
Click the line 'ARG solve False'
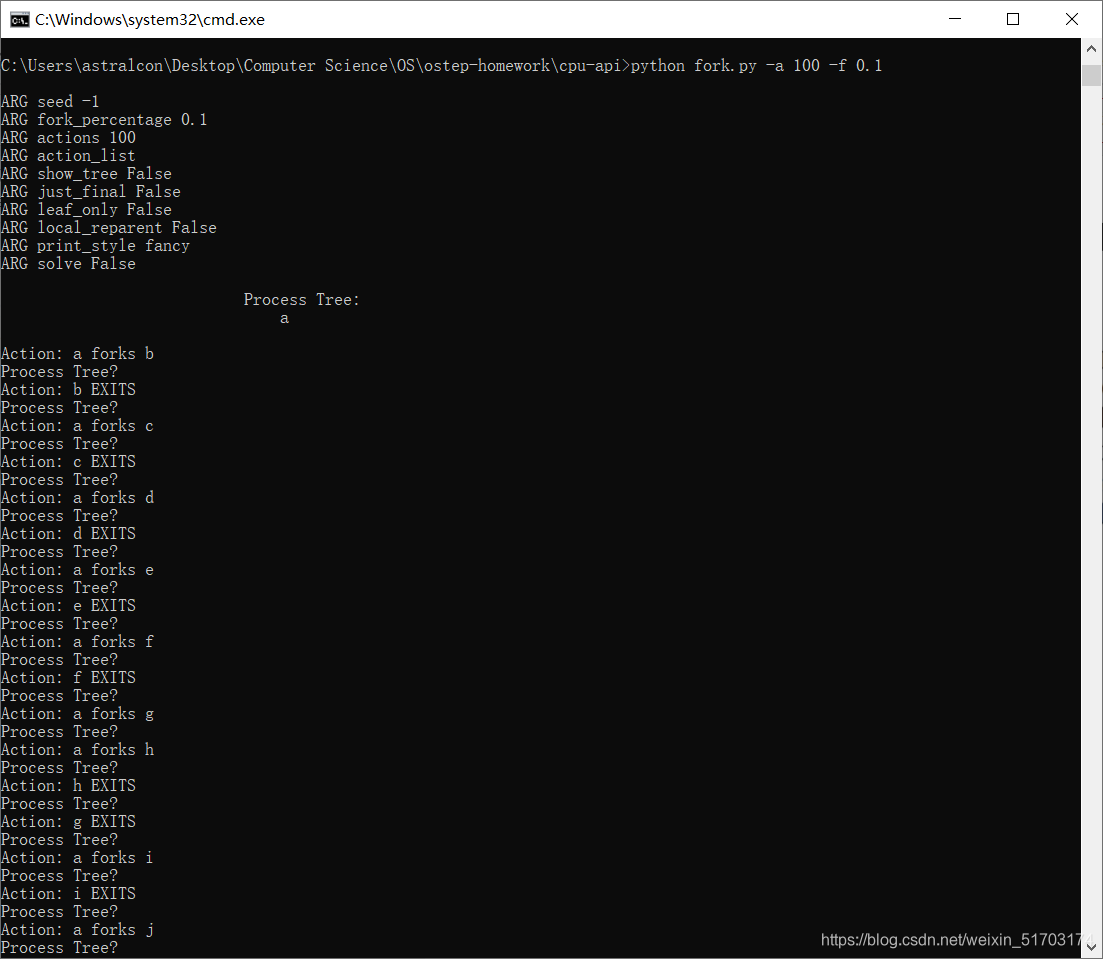(x=68, y=263)
